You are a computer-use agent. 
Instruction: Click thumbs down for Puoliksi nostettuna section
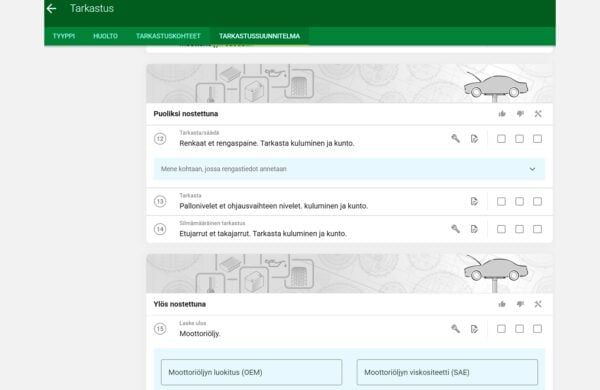(520, 114)
